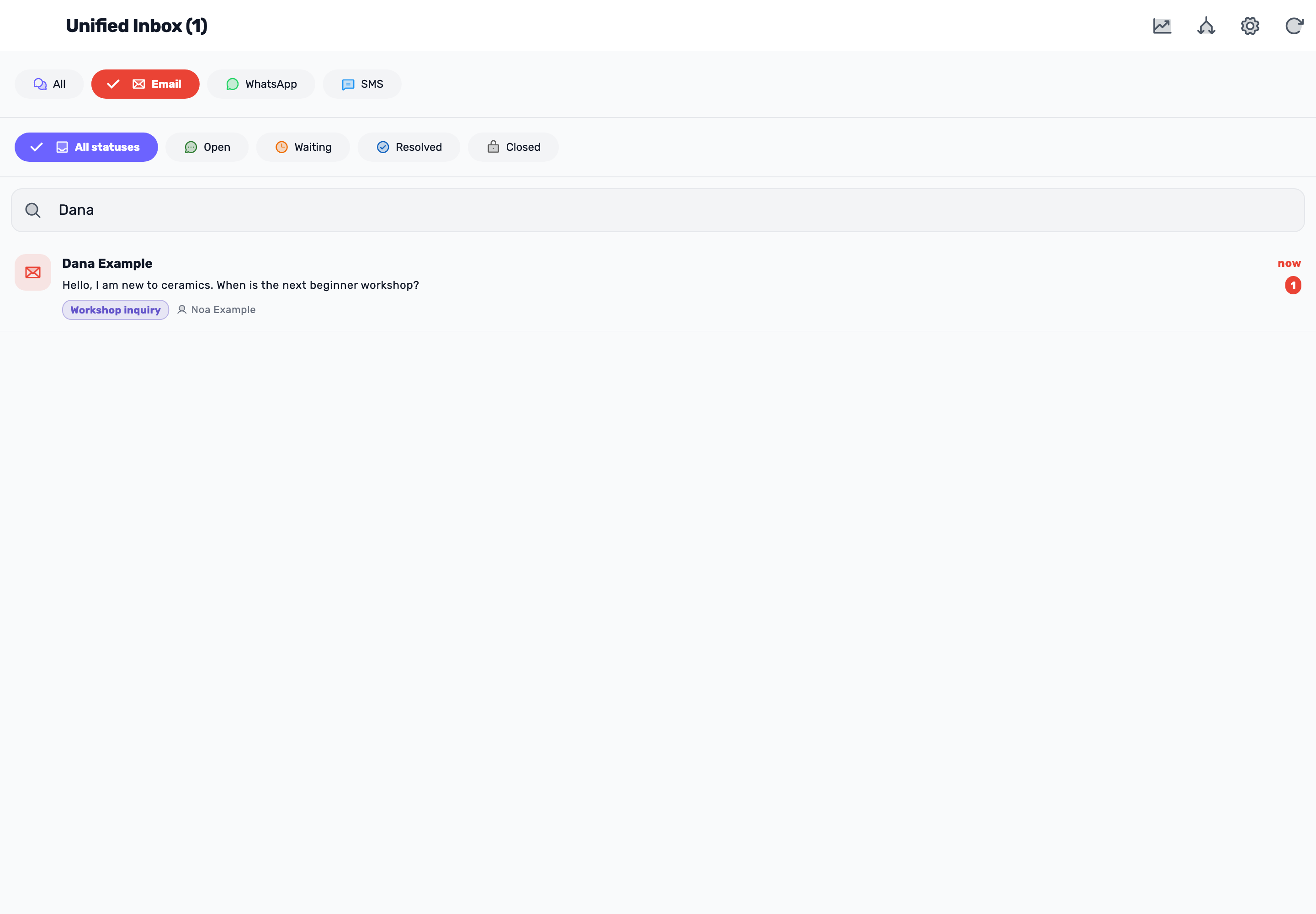This screenshot has width=1316, height=914.
Task: Show only Waiting conversations
Action: (303, 147)
